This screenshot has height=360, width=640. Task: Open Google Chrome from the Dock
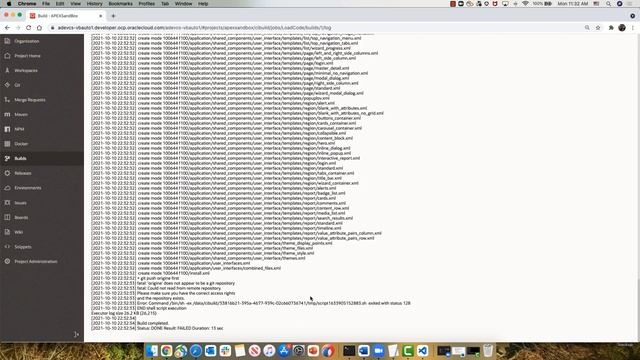coord(167,351)
